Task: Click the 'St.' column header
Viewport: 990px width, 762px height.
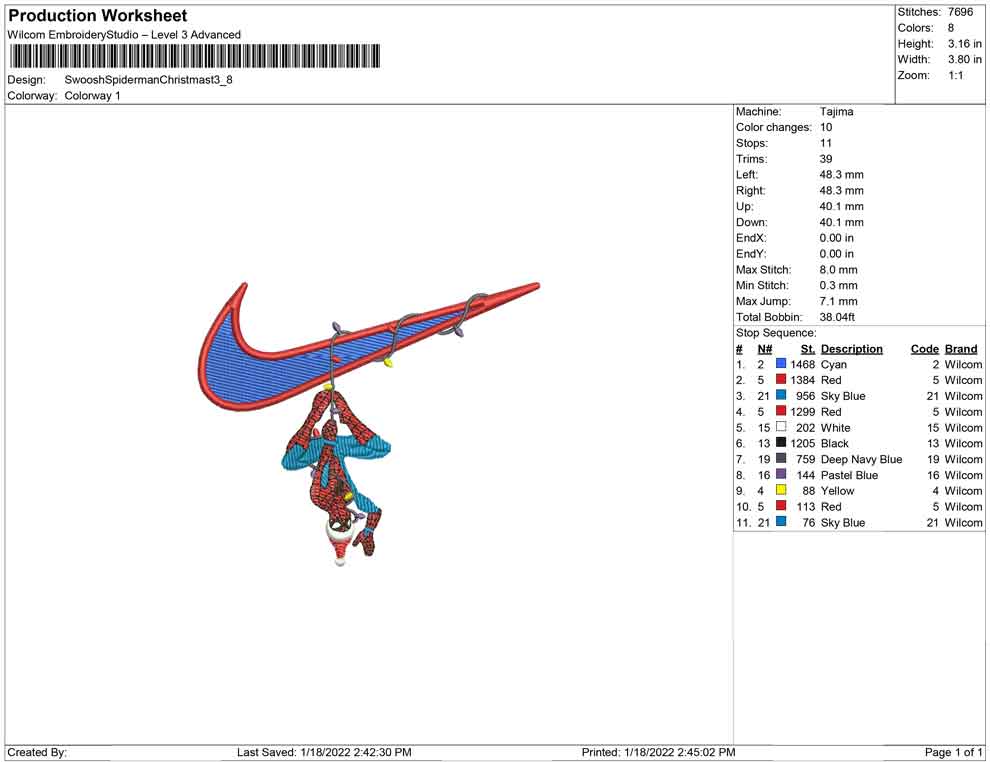Action: coord(808,349)
